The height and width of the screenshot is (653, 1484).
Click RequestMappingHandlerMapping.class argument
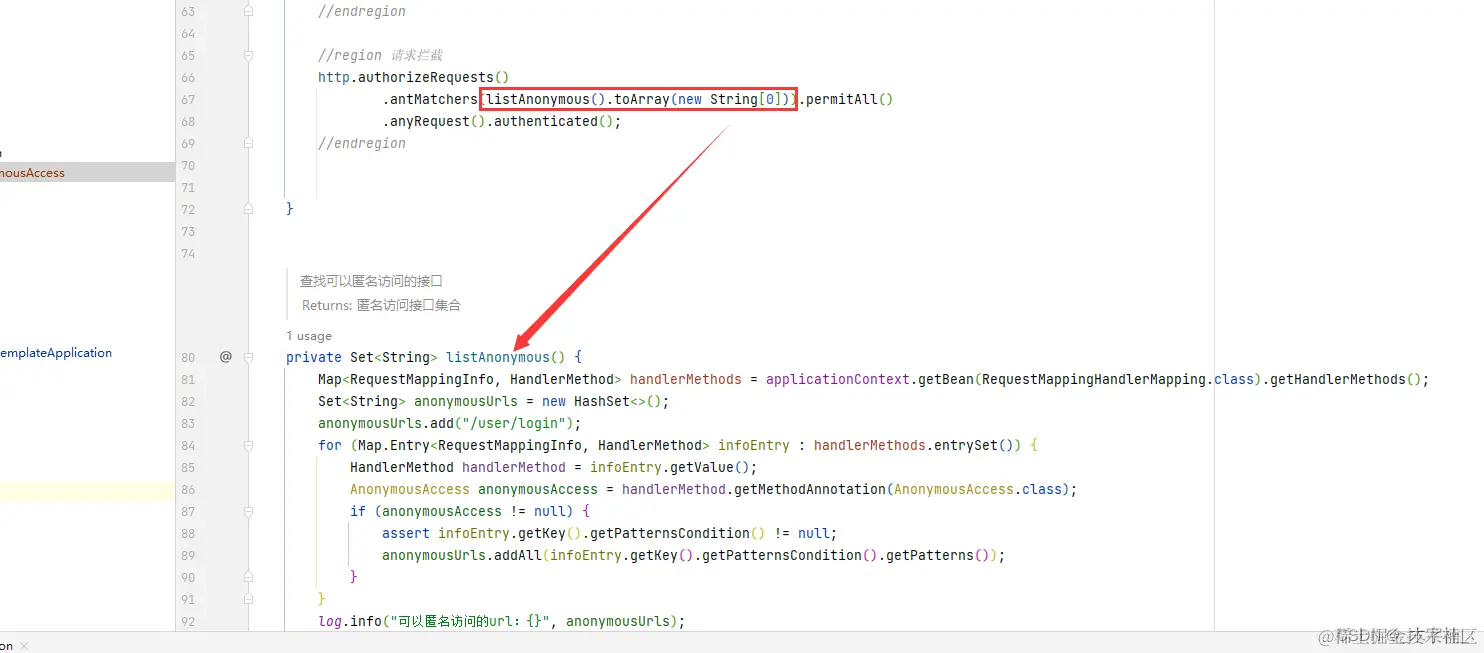1118,379
